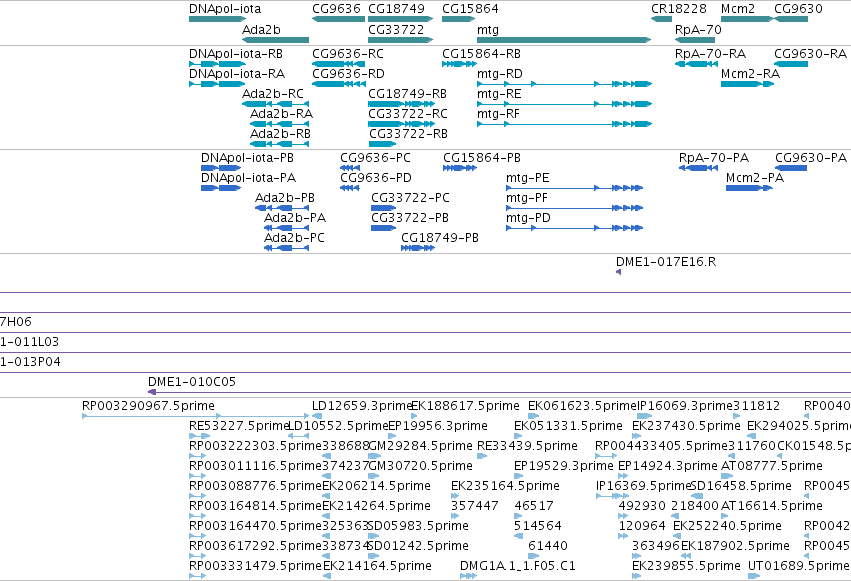The width and height of the screenshot is (851, 581).
Task: Click the RE53227.5prime EST
Action: click(199, 436)
